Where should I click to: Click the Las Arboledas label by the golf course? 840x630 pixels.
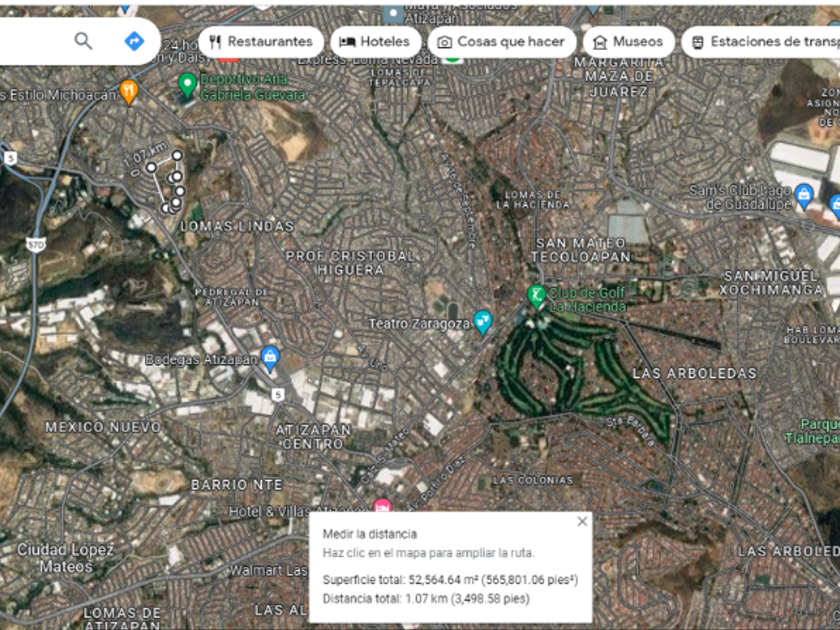coord(695,373)
